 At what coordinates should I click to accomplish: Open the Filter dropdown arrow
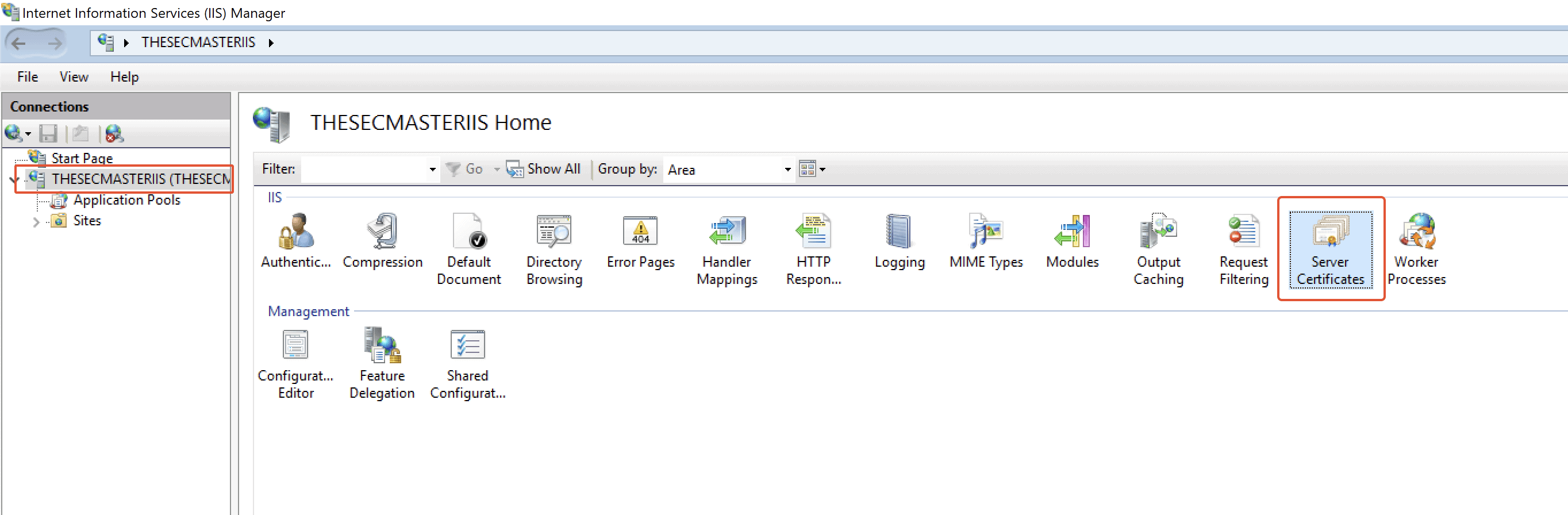pos(432,169)
